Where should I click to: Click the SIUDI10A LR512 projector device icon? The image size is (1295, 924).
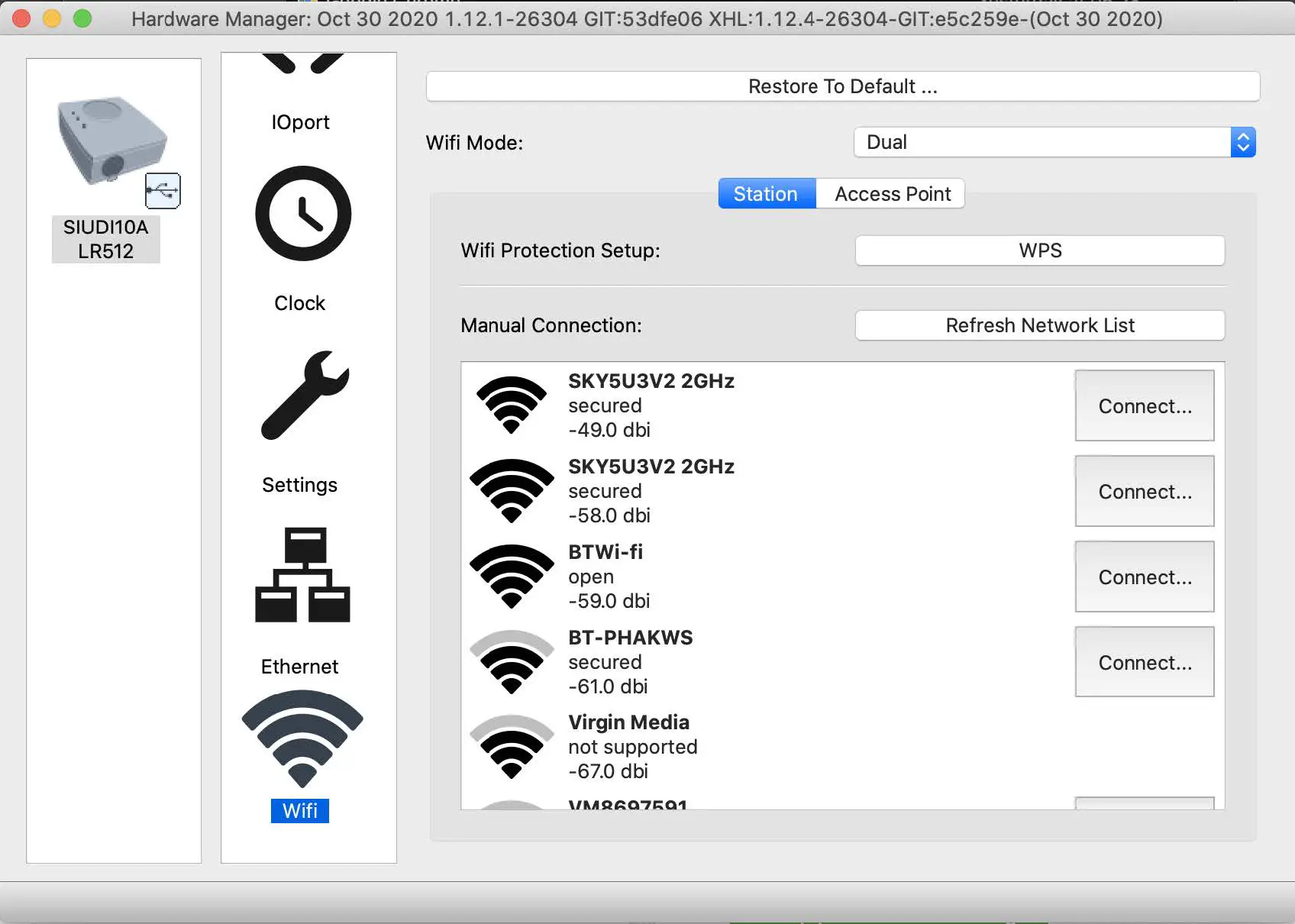[111, 141]
